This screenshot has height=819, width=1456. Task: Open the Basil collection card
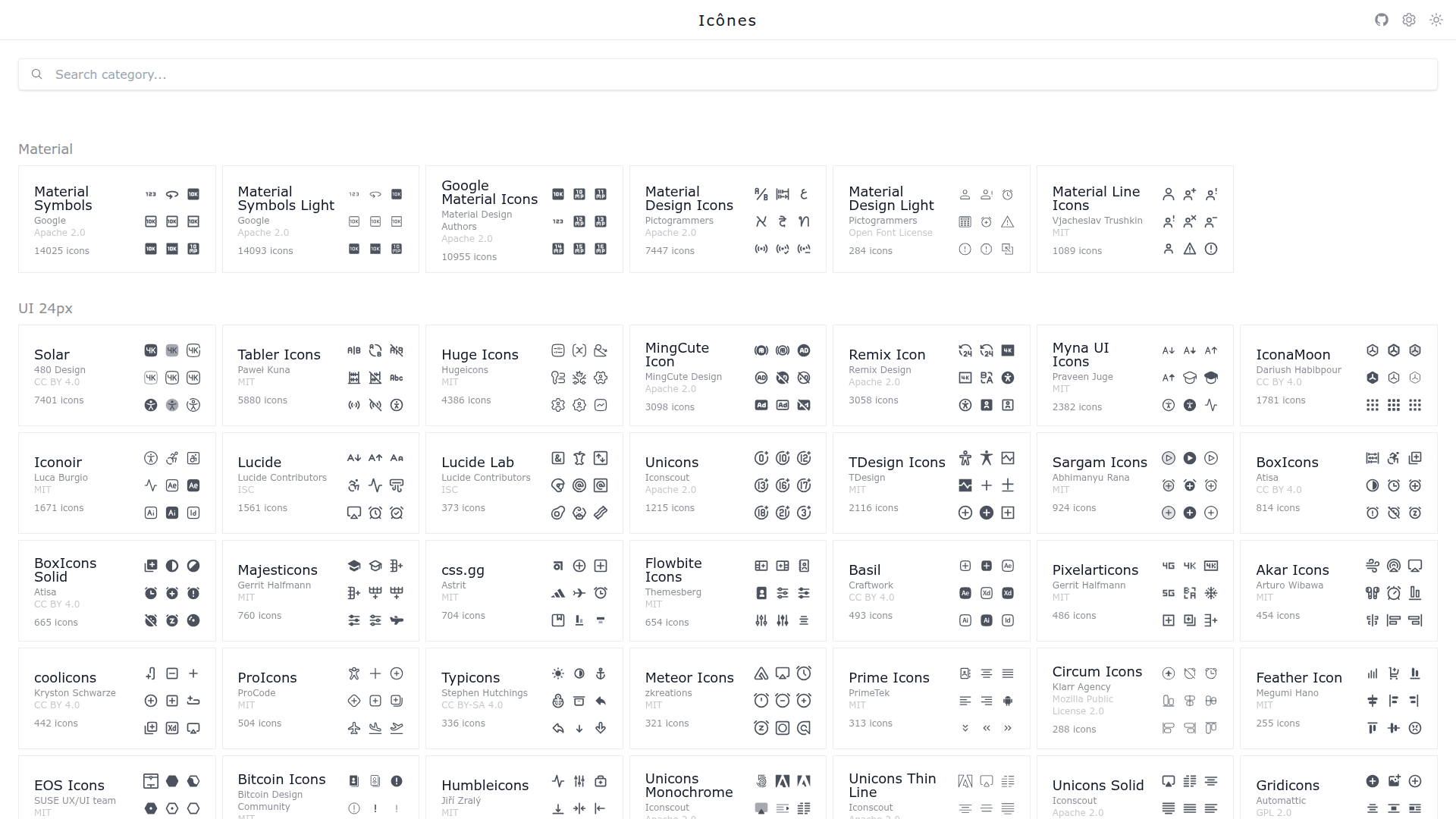click(931, 591)
